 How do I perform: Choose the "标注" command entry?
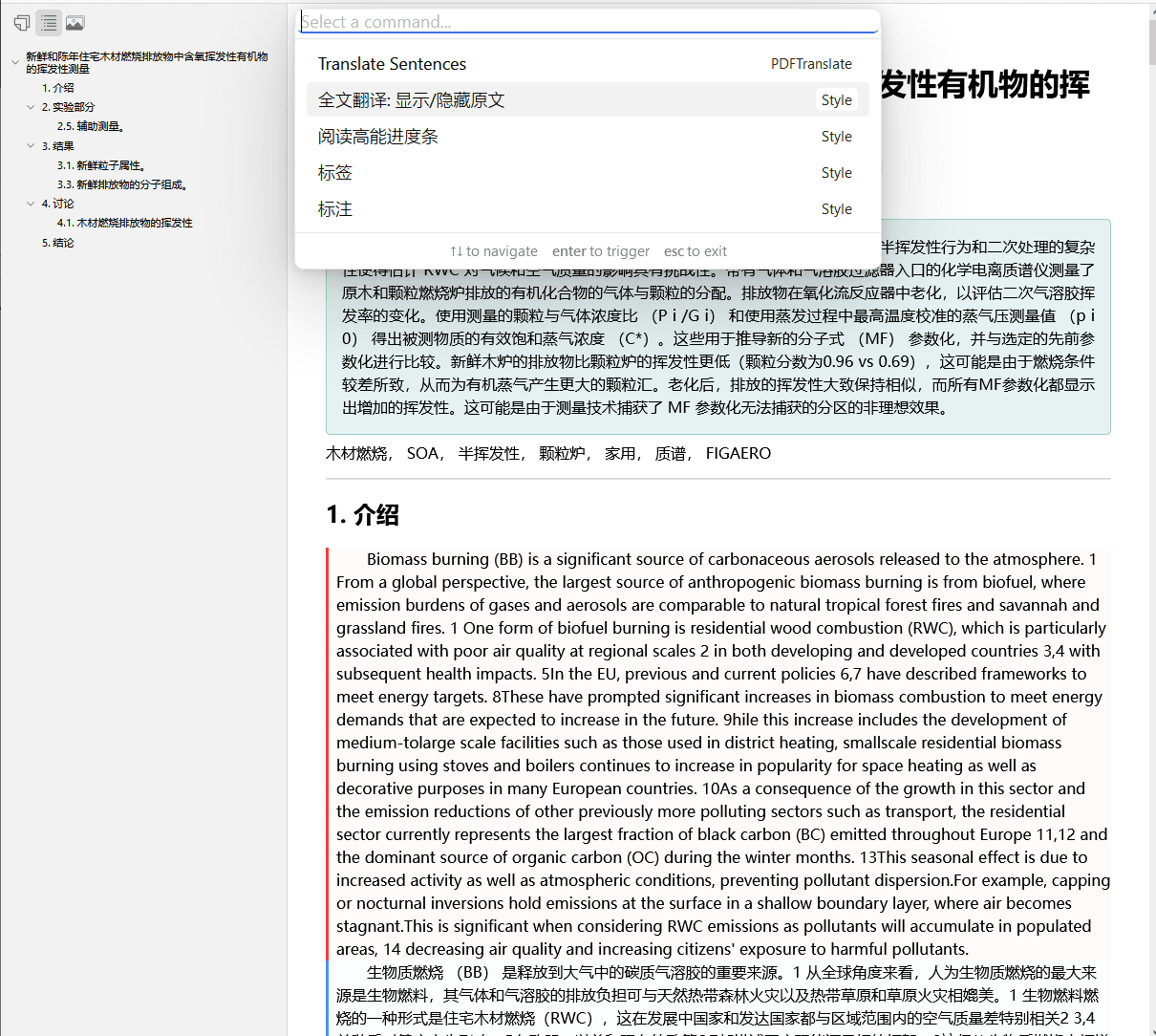(335, 208)
